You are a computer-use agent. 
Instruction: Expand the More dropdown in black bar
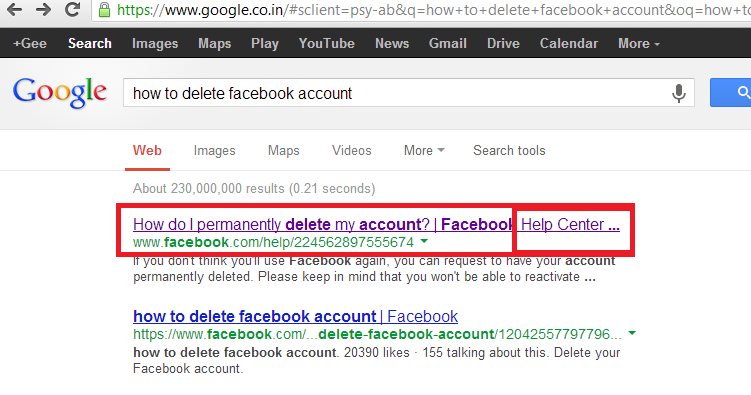coord(638,44)
